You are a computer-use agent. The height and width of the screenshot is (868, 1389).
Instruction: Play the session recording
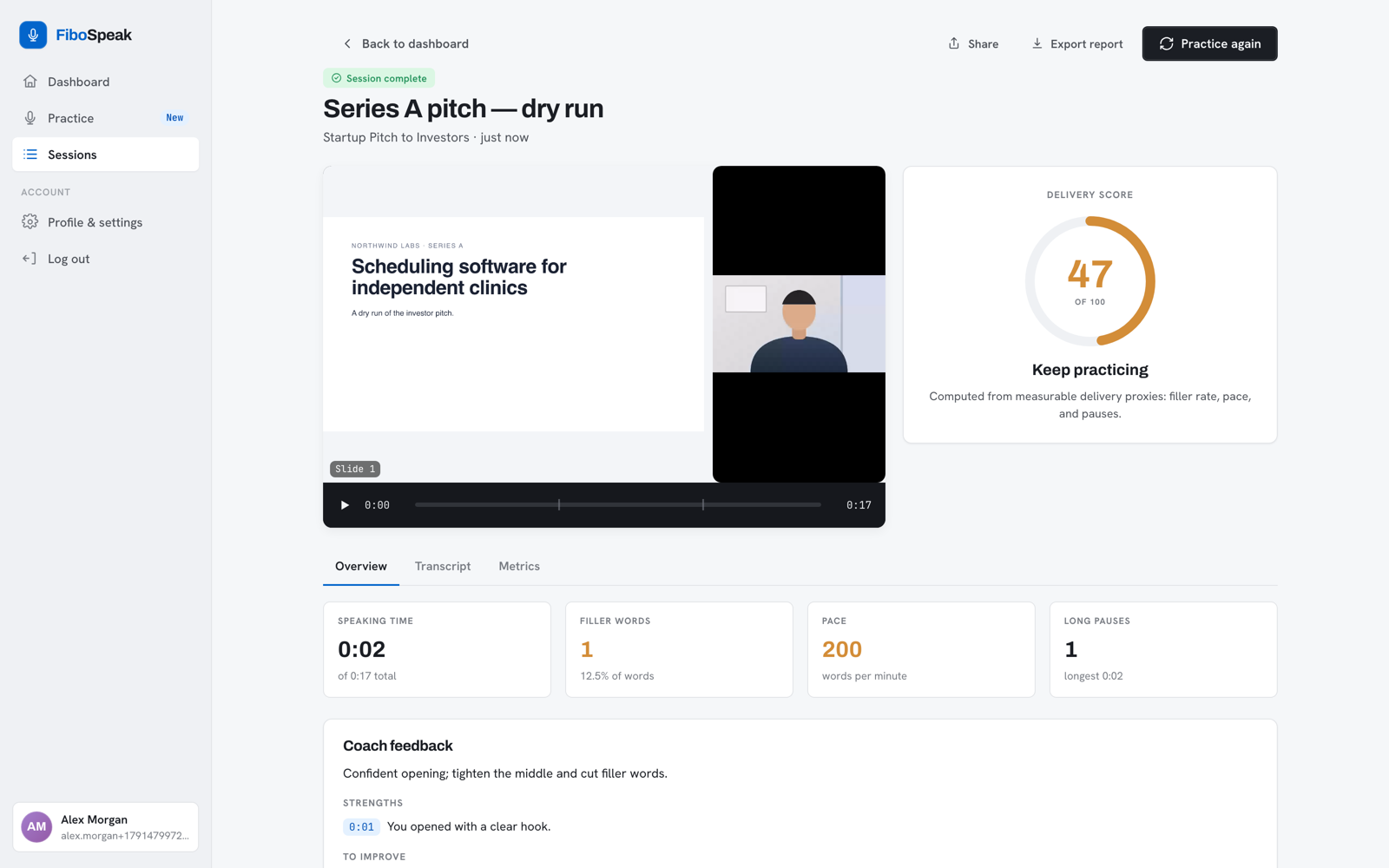pos(345,505)
